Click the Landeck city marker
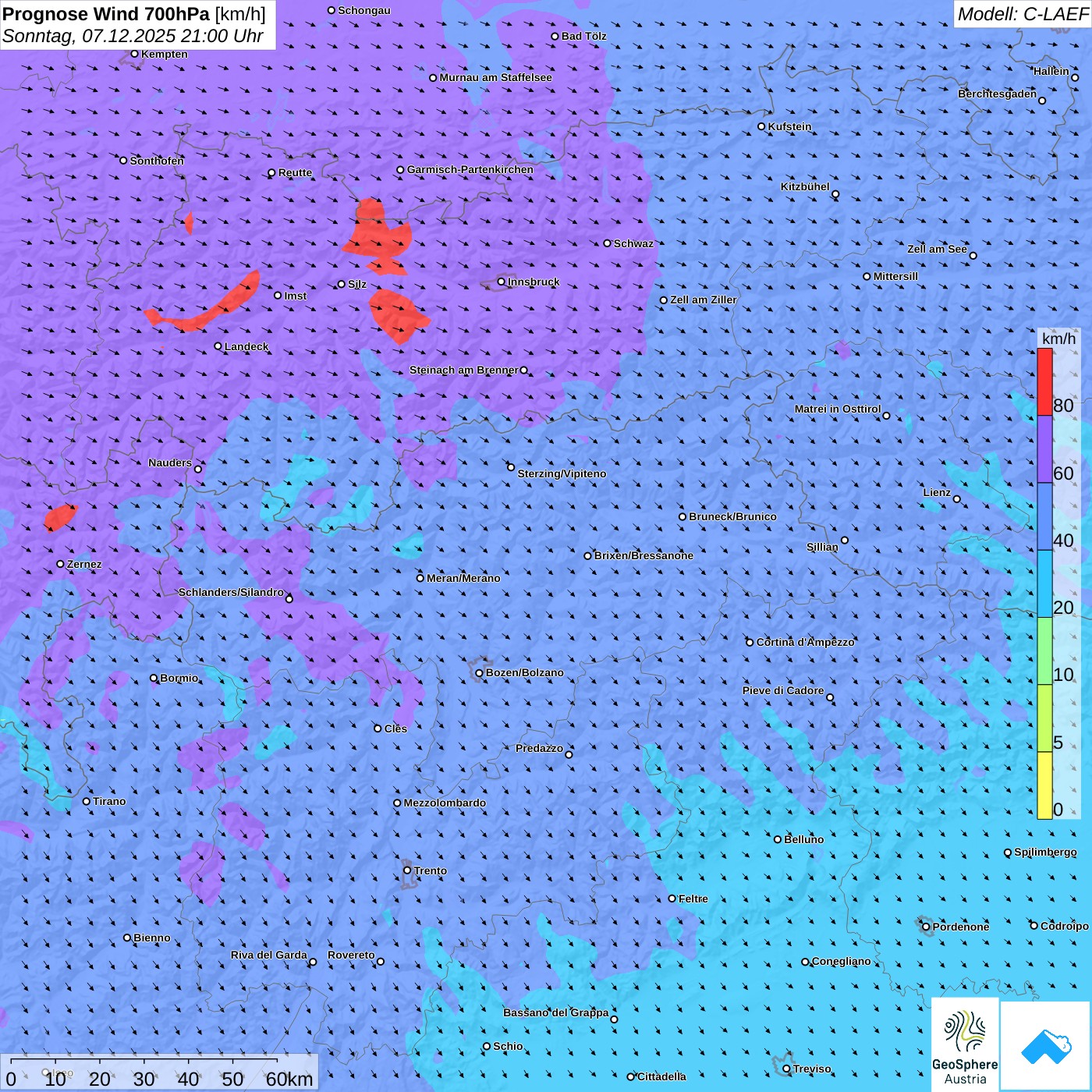This screenshot has width=1092, height=1092. click(x=218, y=346)
